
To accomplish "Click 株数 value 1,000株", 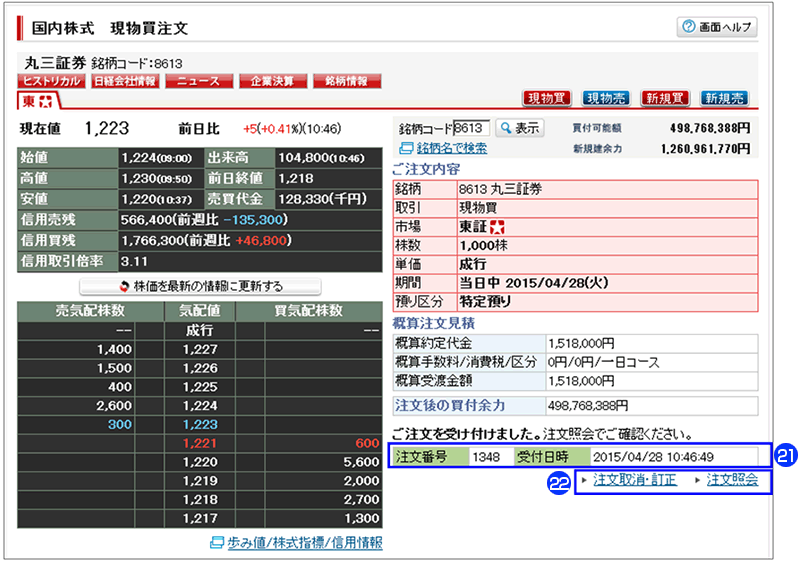I will point(484,246).
